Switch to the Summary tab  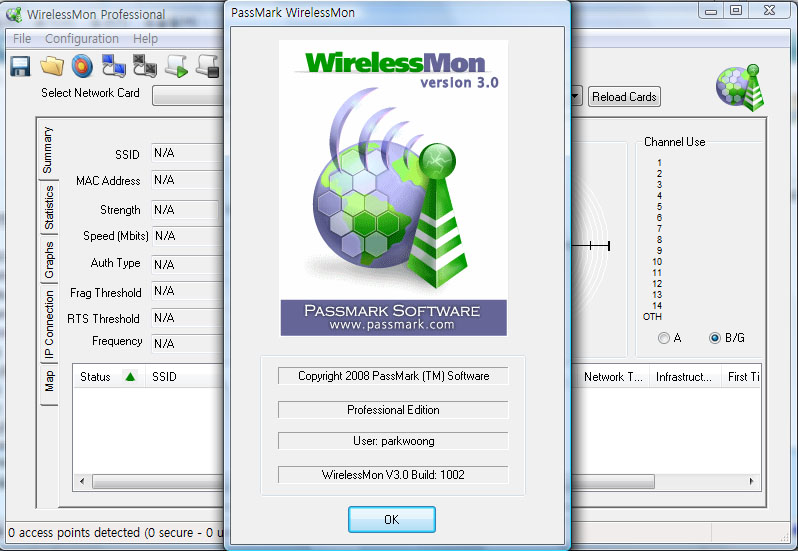(x=48, y=150)
